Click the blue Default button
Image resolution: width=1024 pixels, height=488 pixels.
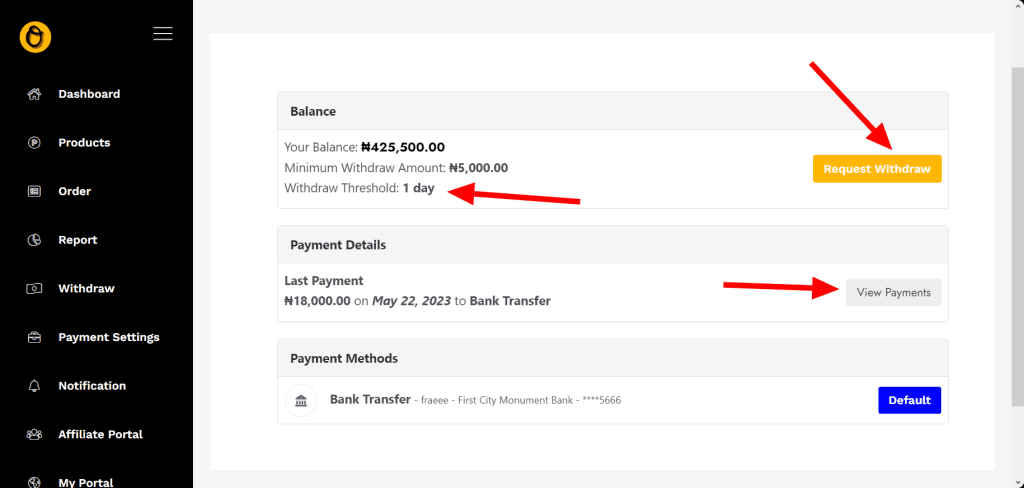(x=909, y=400)
